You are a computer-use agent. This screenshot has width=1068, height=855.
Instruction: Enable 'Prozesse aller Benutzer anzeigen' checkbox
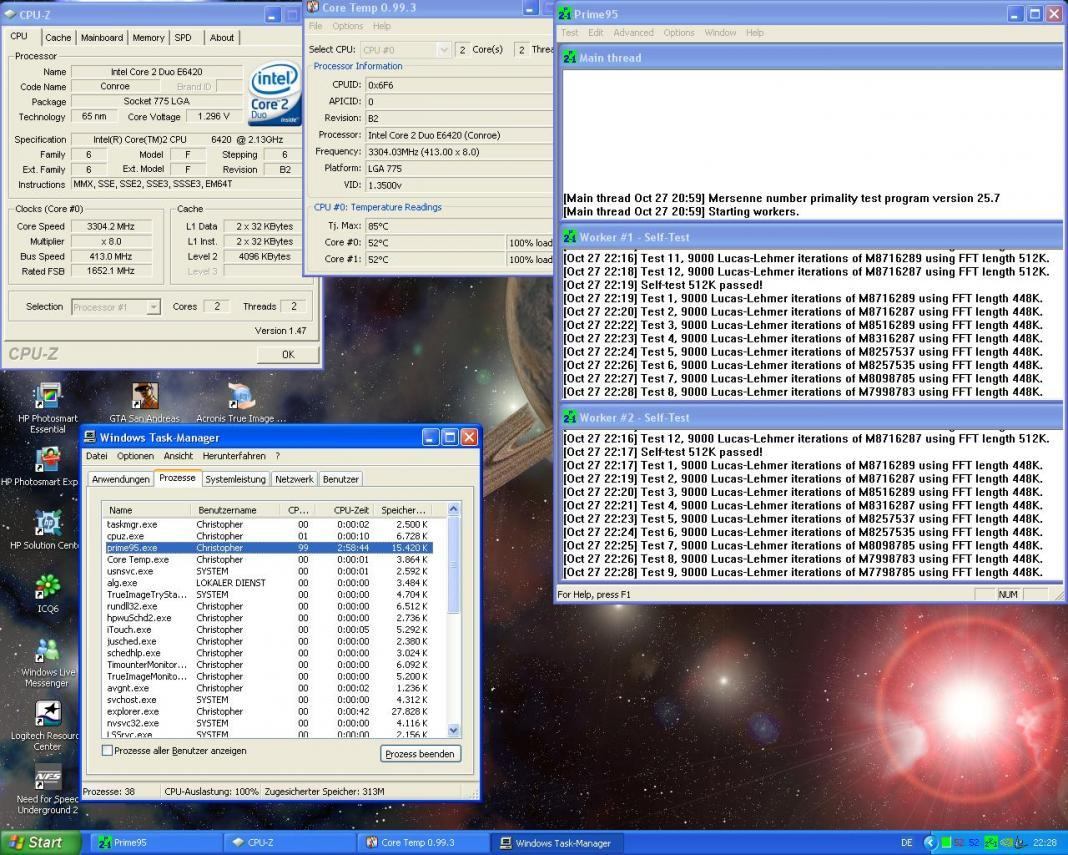(x=107, y=751)
